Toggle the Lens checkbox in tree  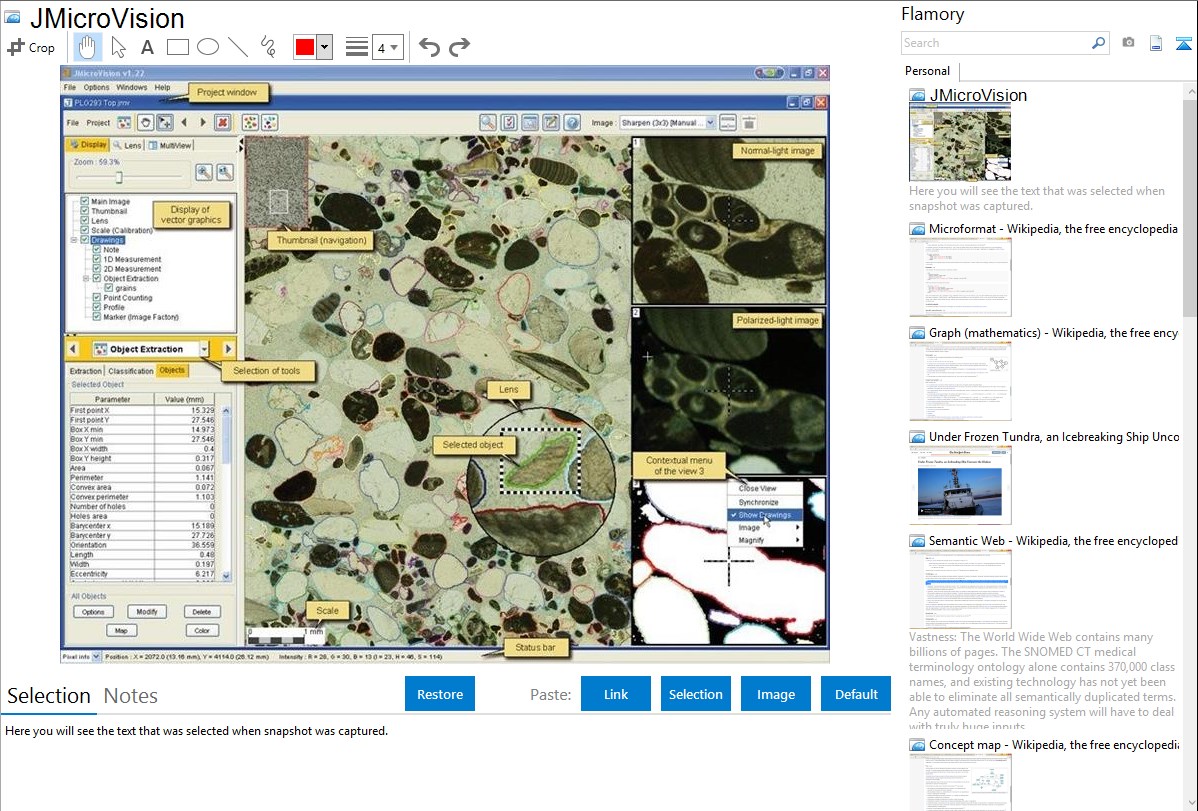[x=85, y=220]
